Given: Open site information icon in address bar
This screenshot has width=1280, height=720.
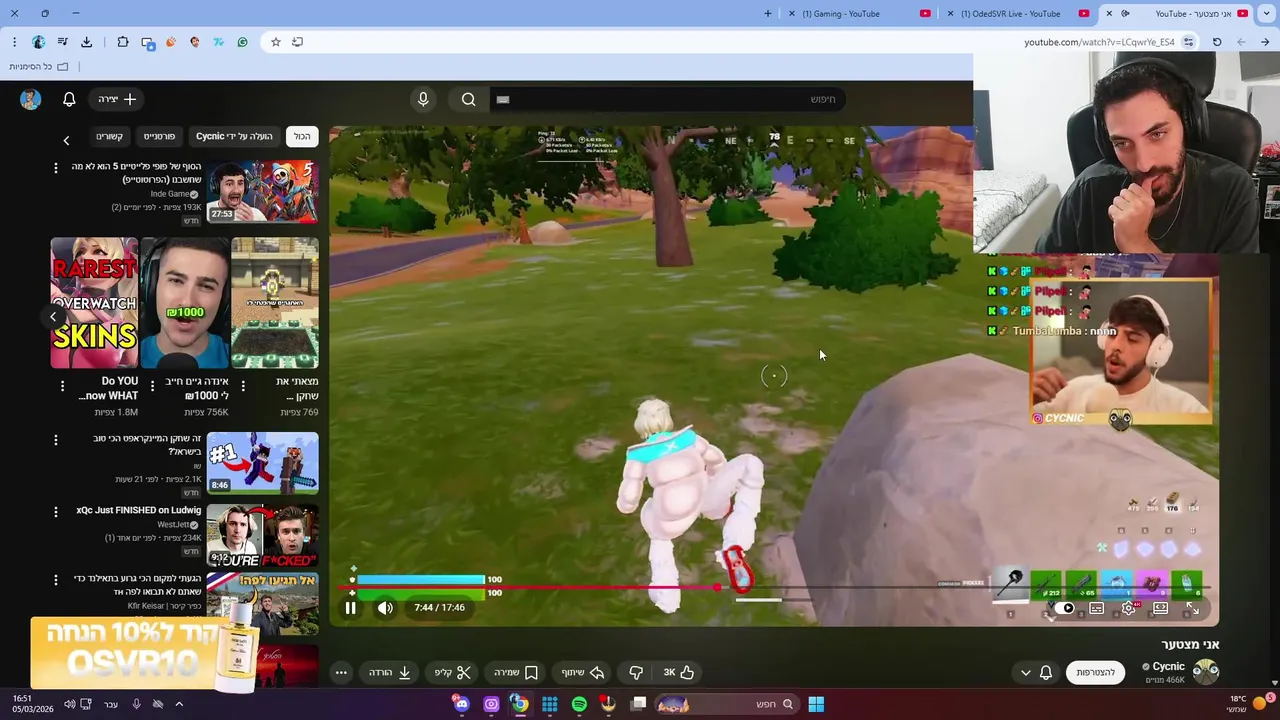Looking at the screenshot, I should (x=1188, y=42).
